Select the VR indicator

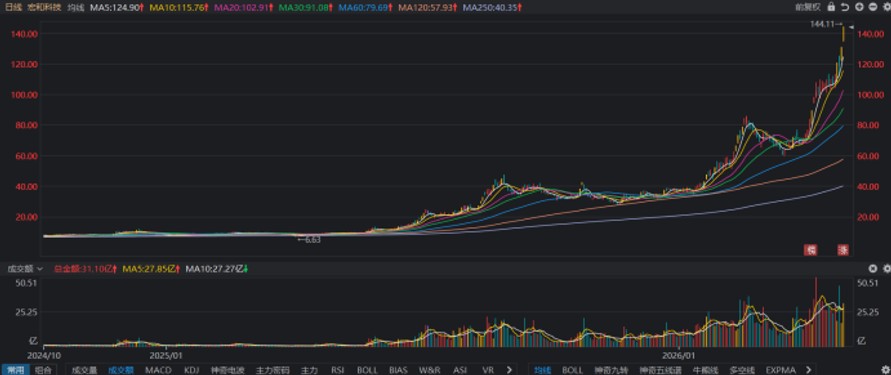coord(487,370)
